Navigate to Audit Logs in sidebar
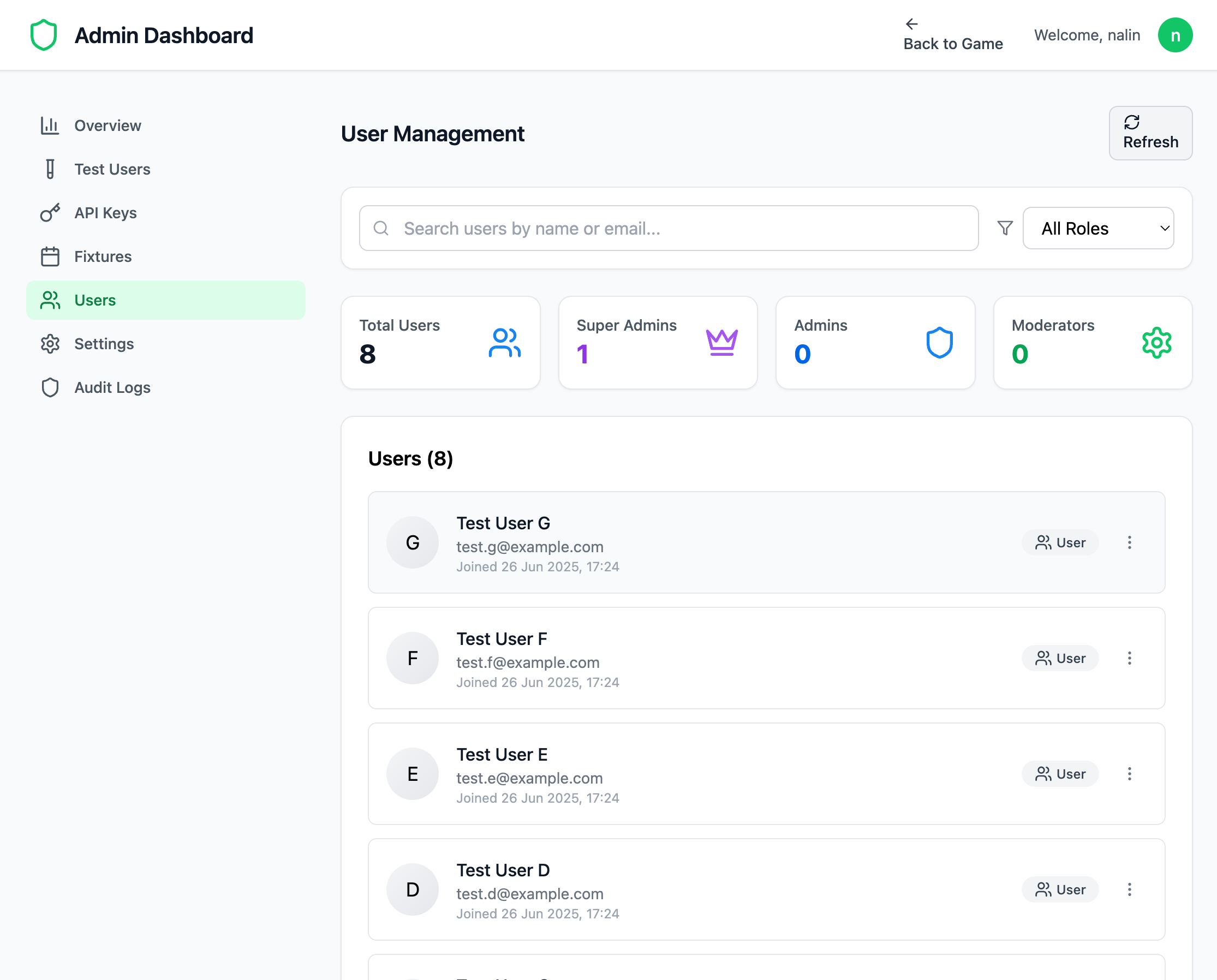This screenshot has width=1217, height=980. point(112,387)
